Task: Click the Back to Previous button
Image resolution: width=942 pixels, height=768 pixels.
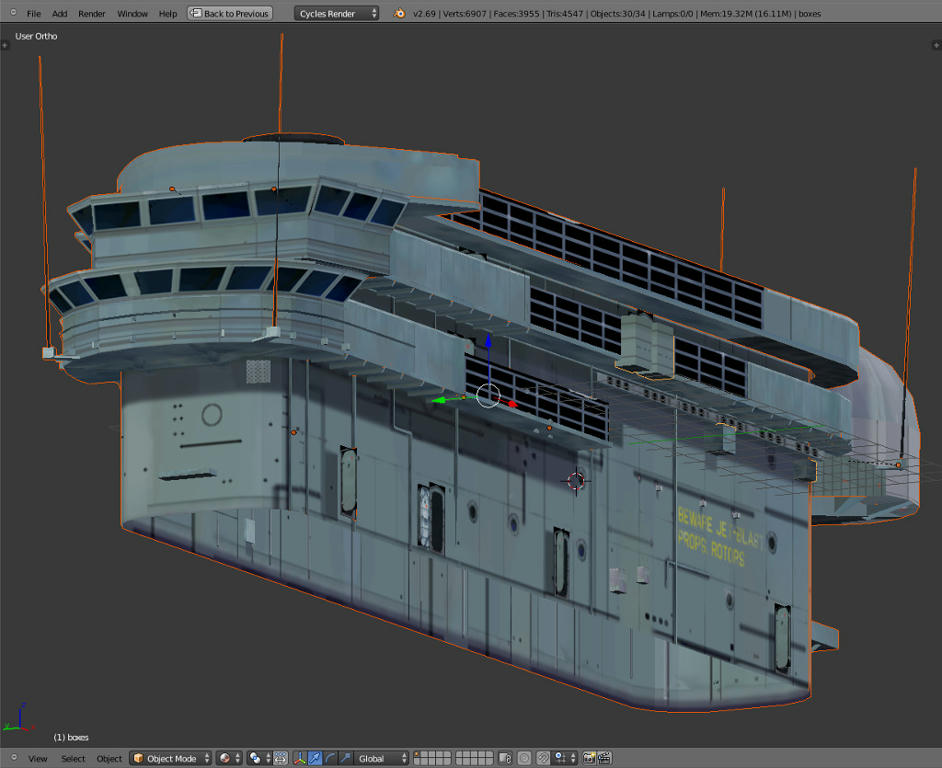Action: coord(230,14)
